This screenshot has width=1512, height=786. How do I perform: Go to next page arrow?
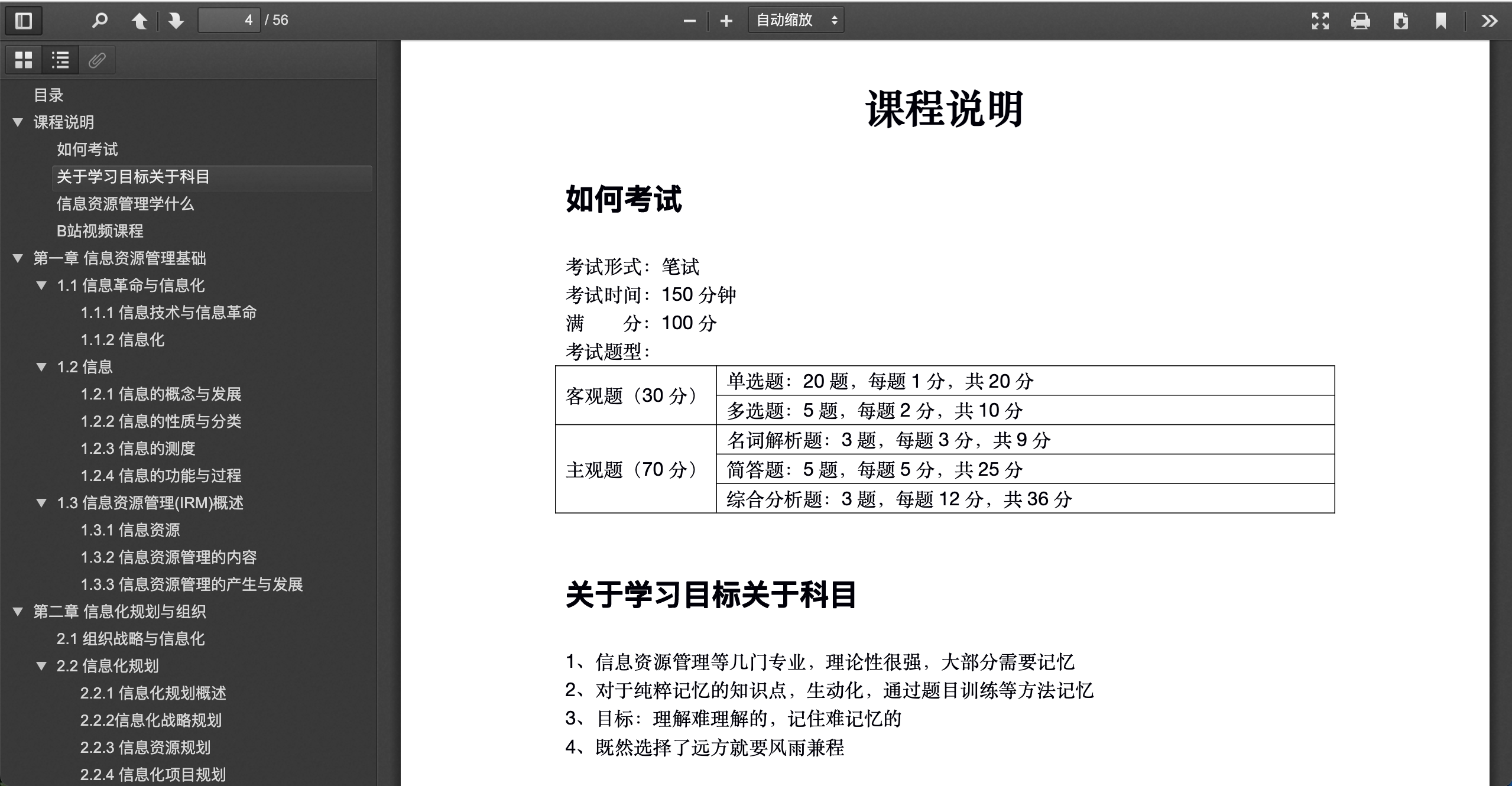(x=176, y=21)
